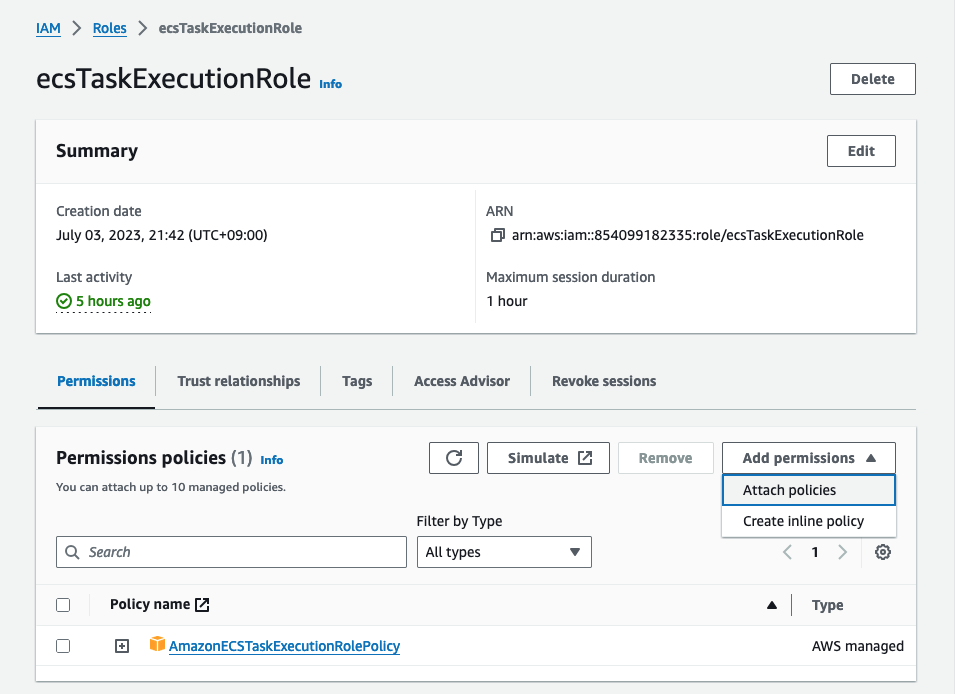Click the ecsTaskExecutionRole breadcrumb text

tap(230, 28)
